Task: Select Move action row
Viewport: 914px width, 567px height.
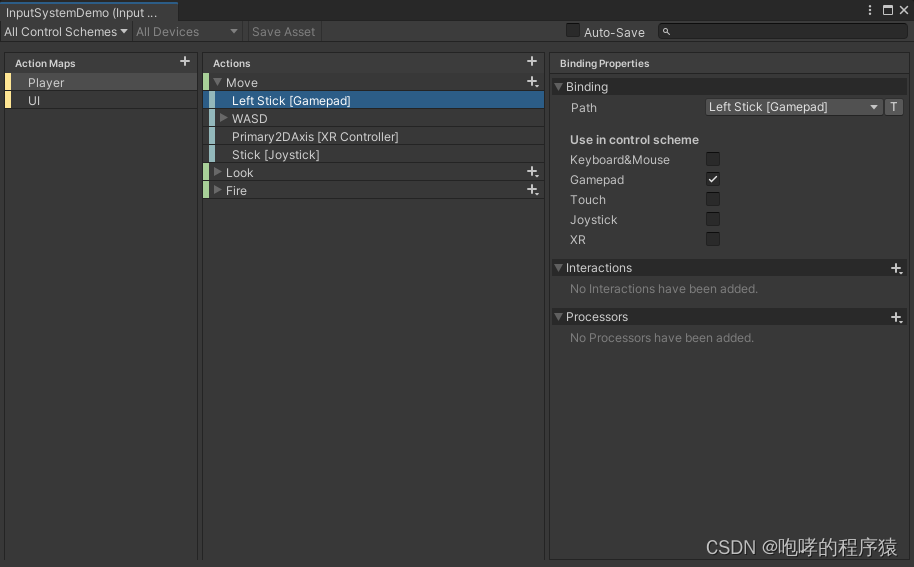Action: click(374, 82)
